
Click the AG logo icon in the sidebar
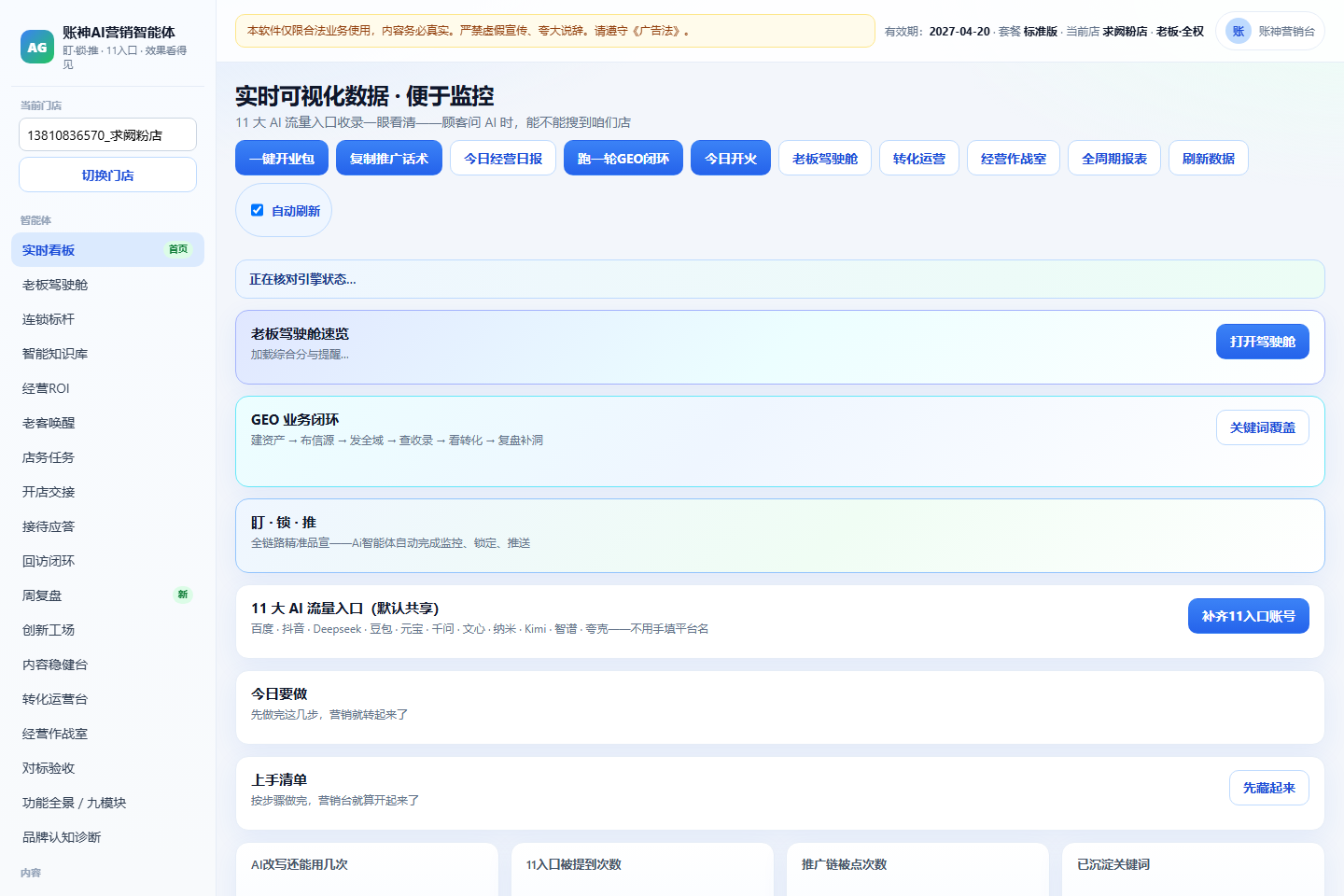[x=37, y=47]
